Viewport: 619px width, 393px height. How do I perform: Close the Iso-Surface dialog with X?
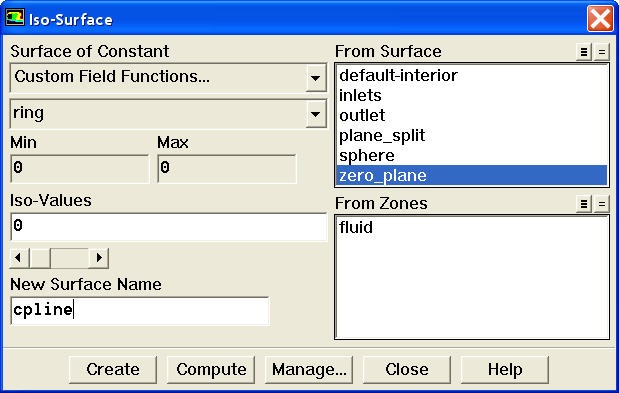[x=600, y=19]
